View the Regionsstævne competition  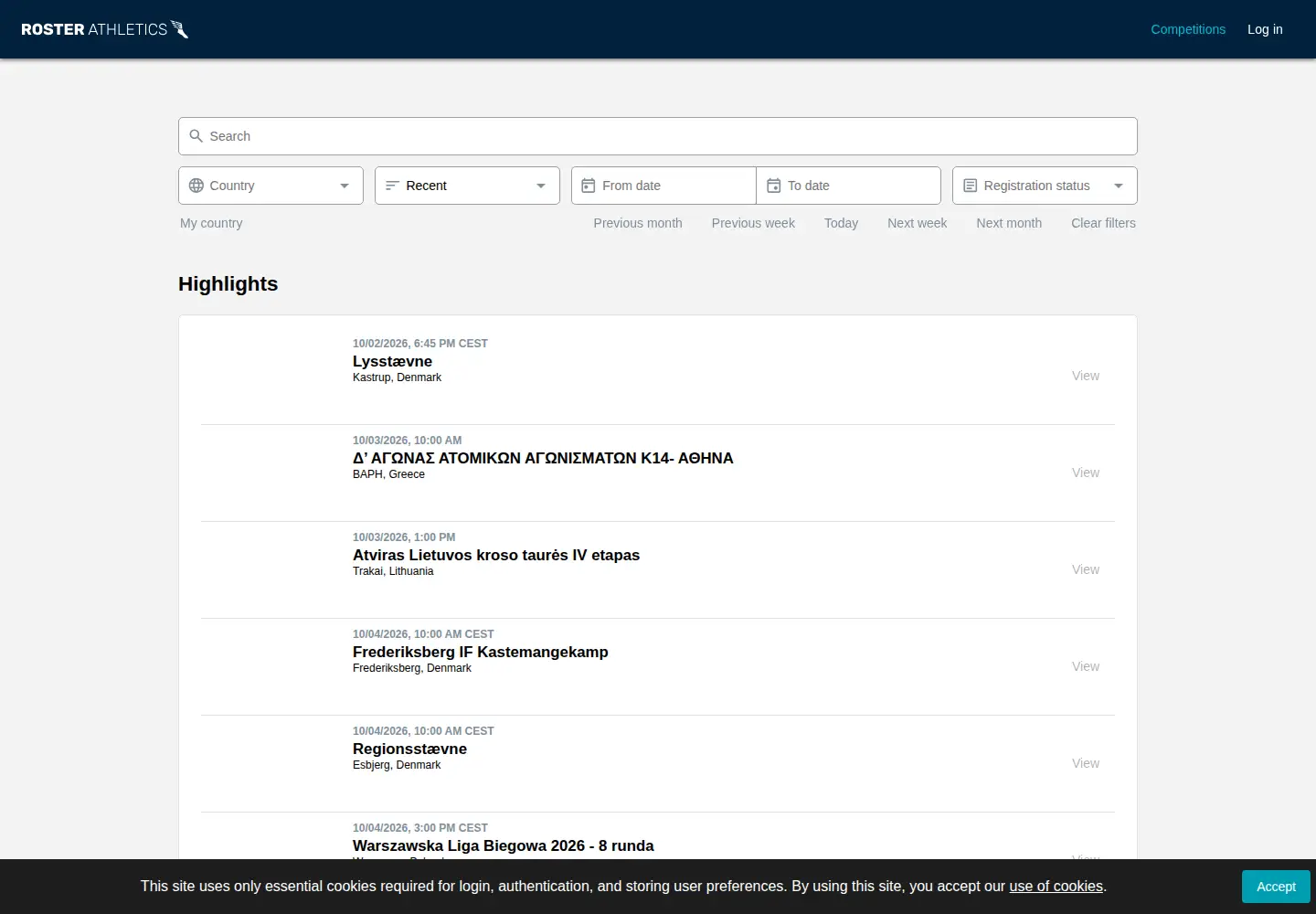[x=1086, y=763]
